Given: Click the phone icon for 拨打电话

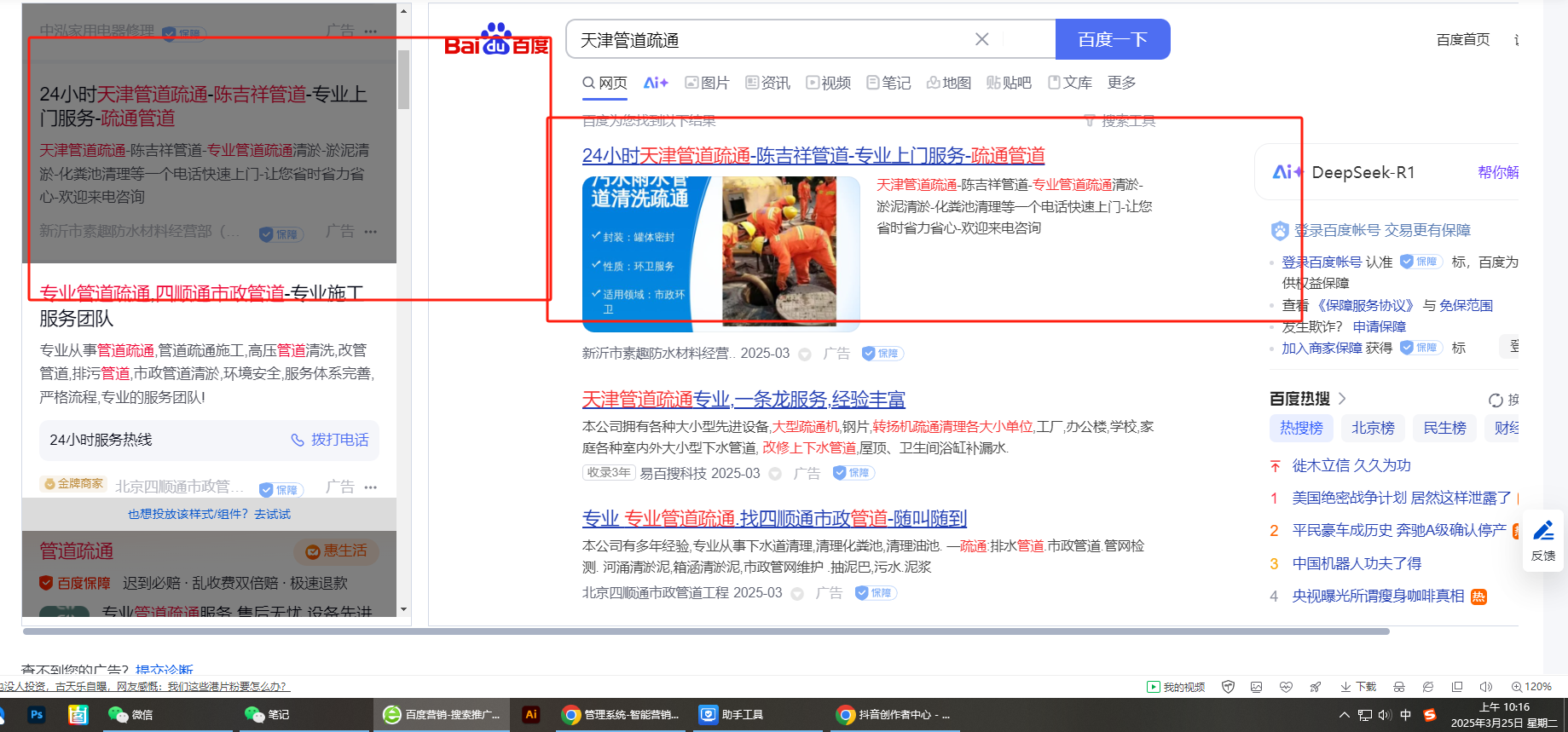Looking at the screenshot, I should [x=298, y=440].
